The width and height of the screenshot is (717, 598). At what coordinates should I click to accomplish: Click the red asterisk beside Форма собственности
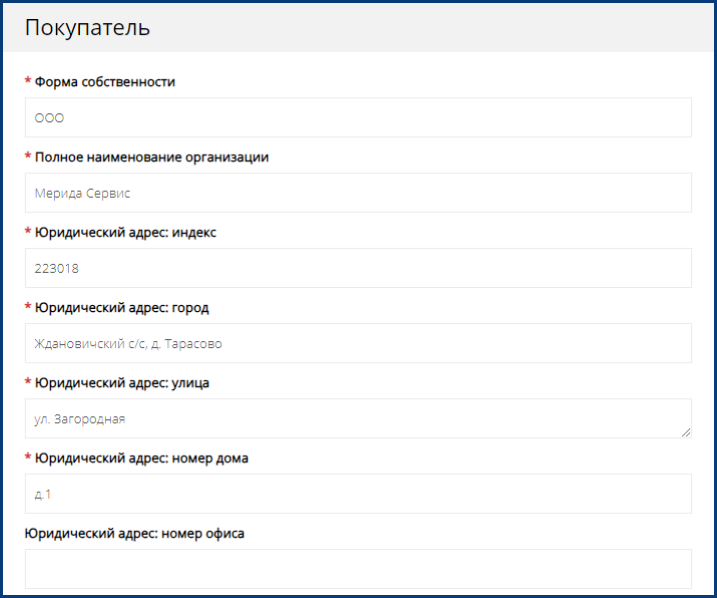pyautogui.click(x=28, y=82)
